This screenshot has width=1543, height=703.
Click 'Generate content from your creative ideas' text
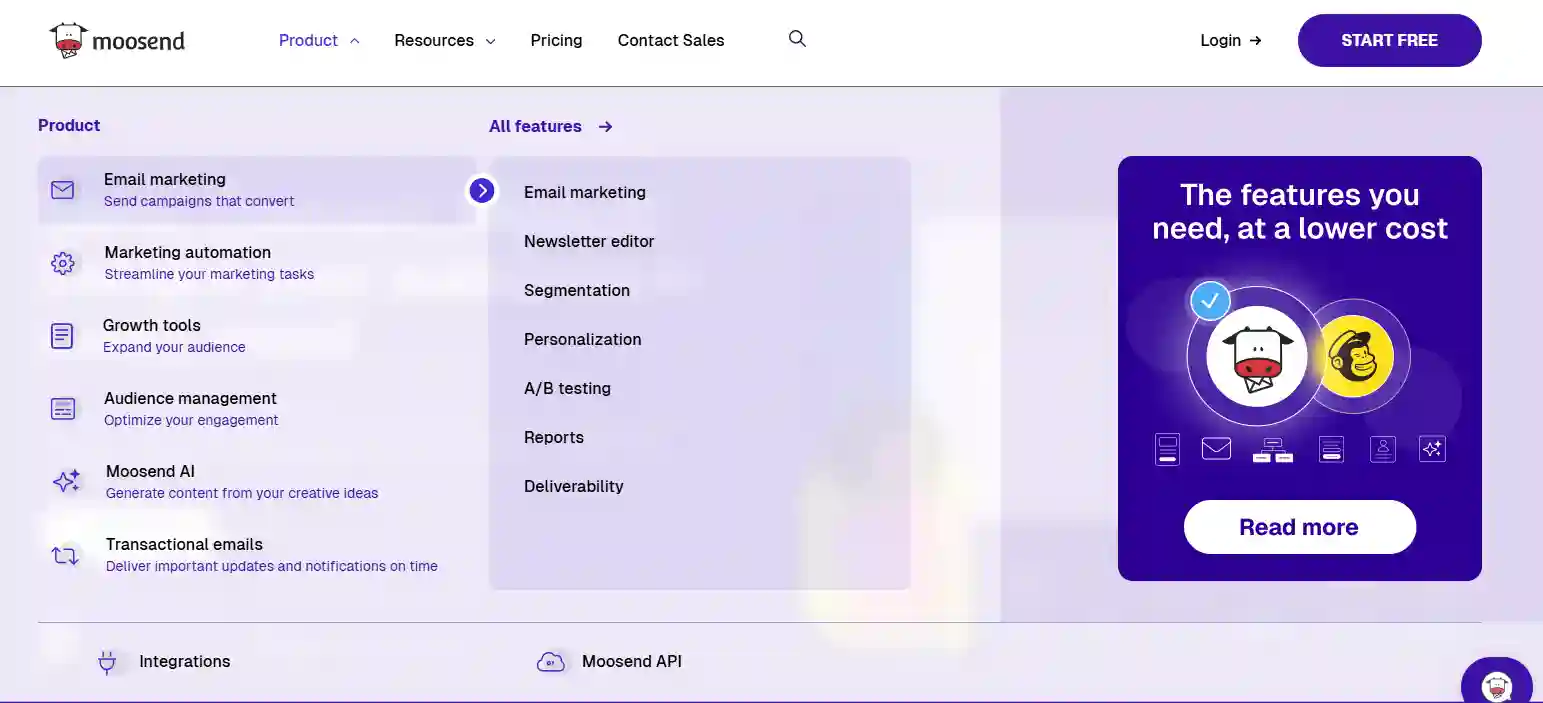pos(242,493)
